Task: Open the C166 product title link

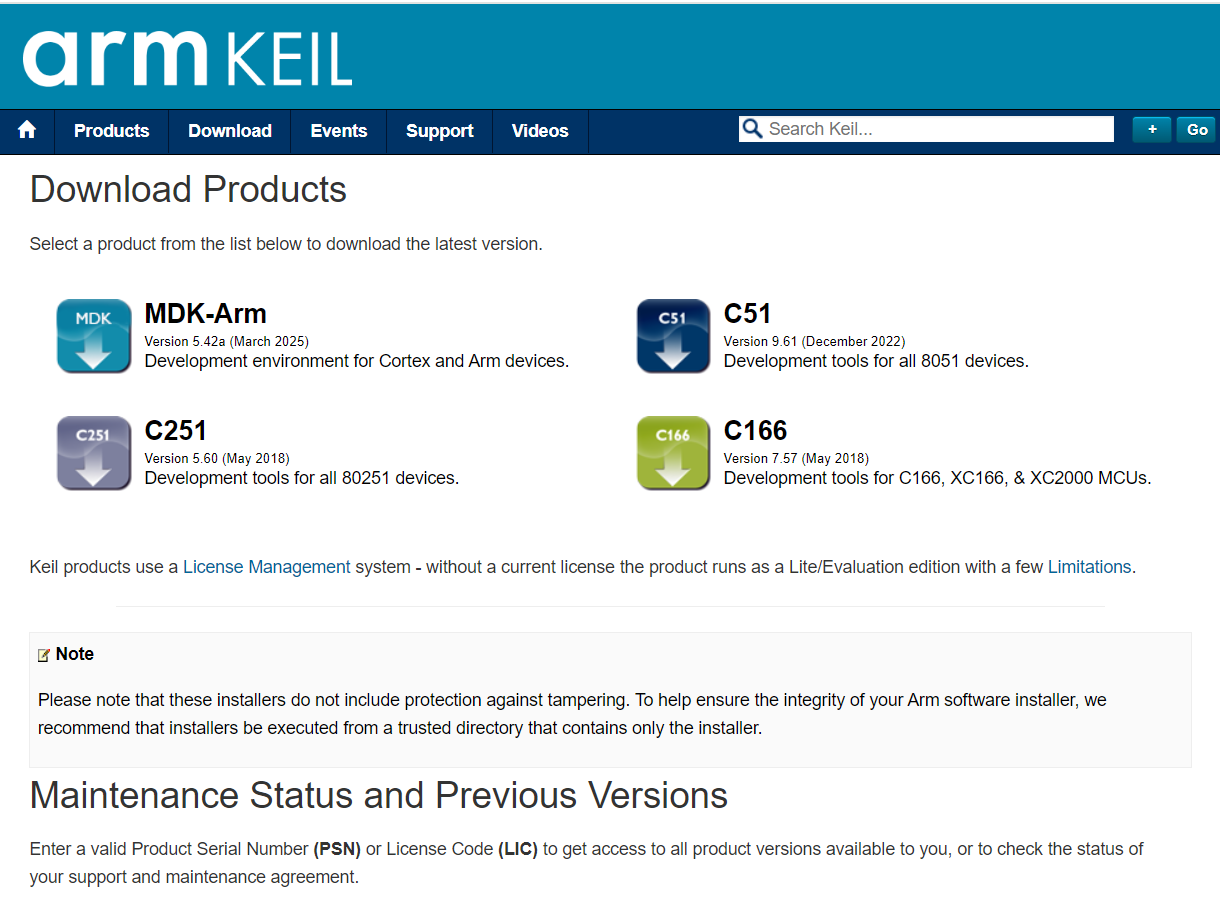Action: coord(755,431)
